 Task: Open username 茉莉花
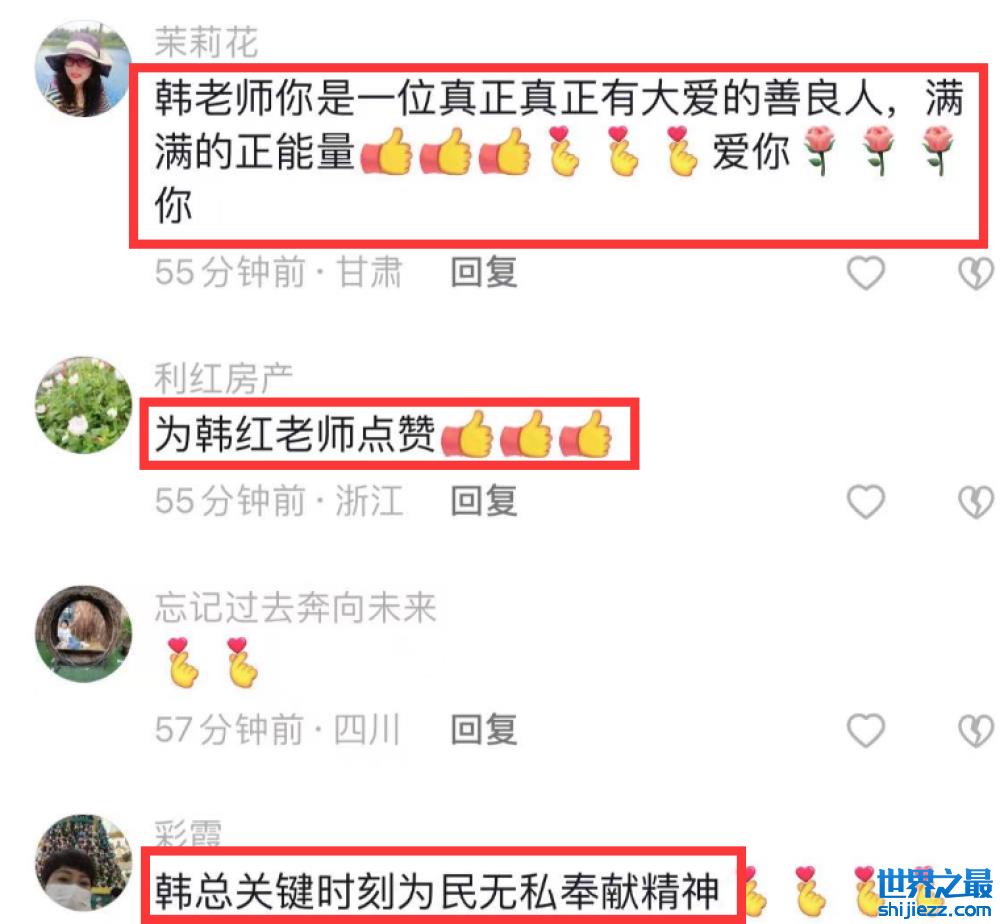[x=206, y=43]
